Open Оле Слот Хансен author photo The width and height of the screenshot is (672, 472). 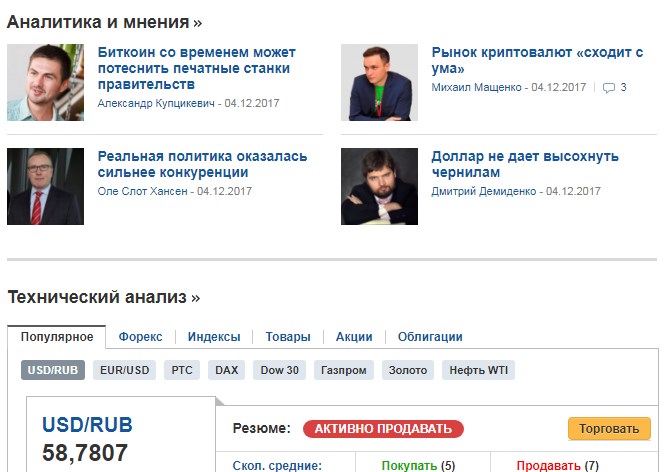click(x=45, y=186)
